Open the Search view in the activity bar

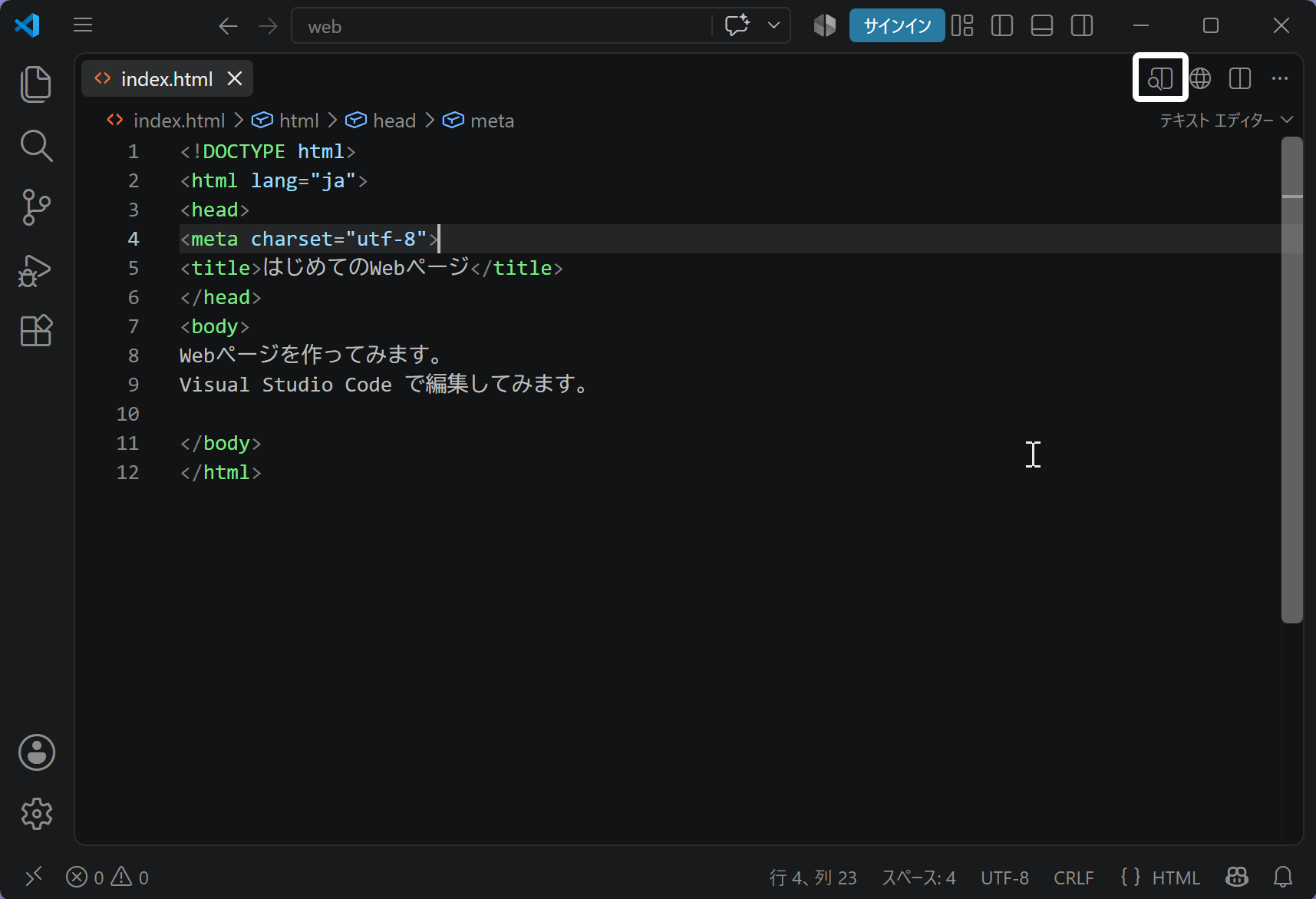click(x=36, y=146)
